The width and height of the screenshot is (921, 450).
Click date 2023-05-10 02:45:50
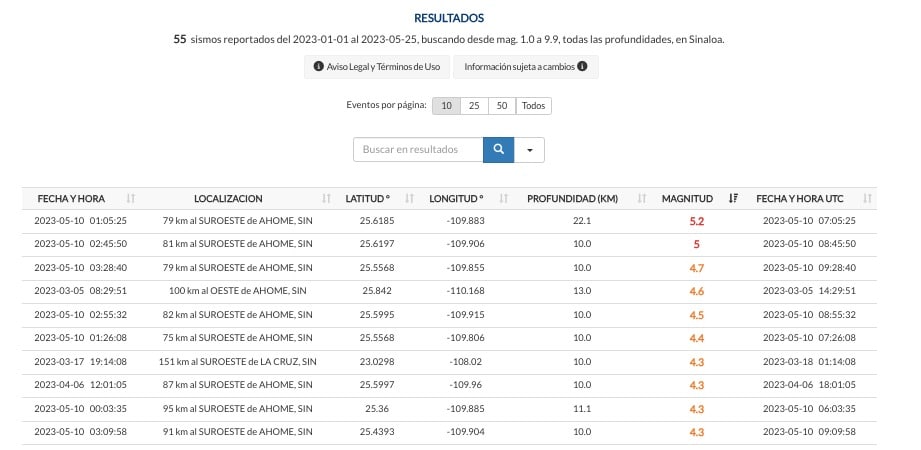[80, 244]
